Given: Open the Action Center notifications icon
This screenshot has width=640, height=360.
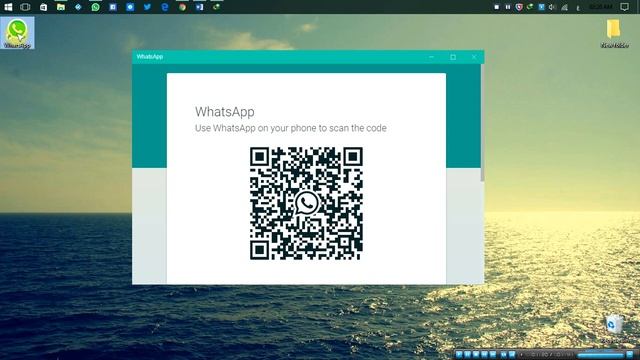Looking at the screenshot, I should point(624,7).
